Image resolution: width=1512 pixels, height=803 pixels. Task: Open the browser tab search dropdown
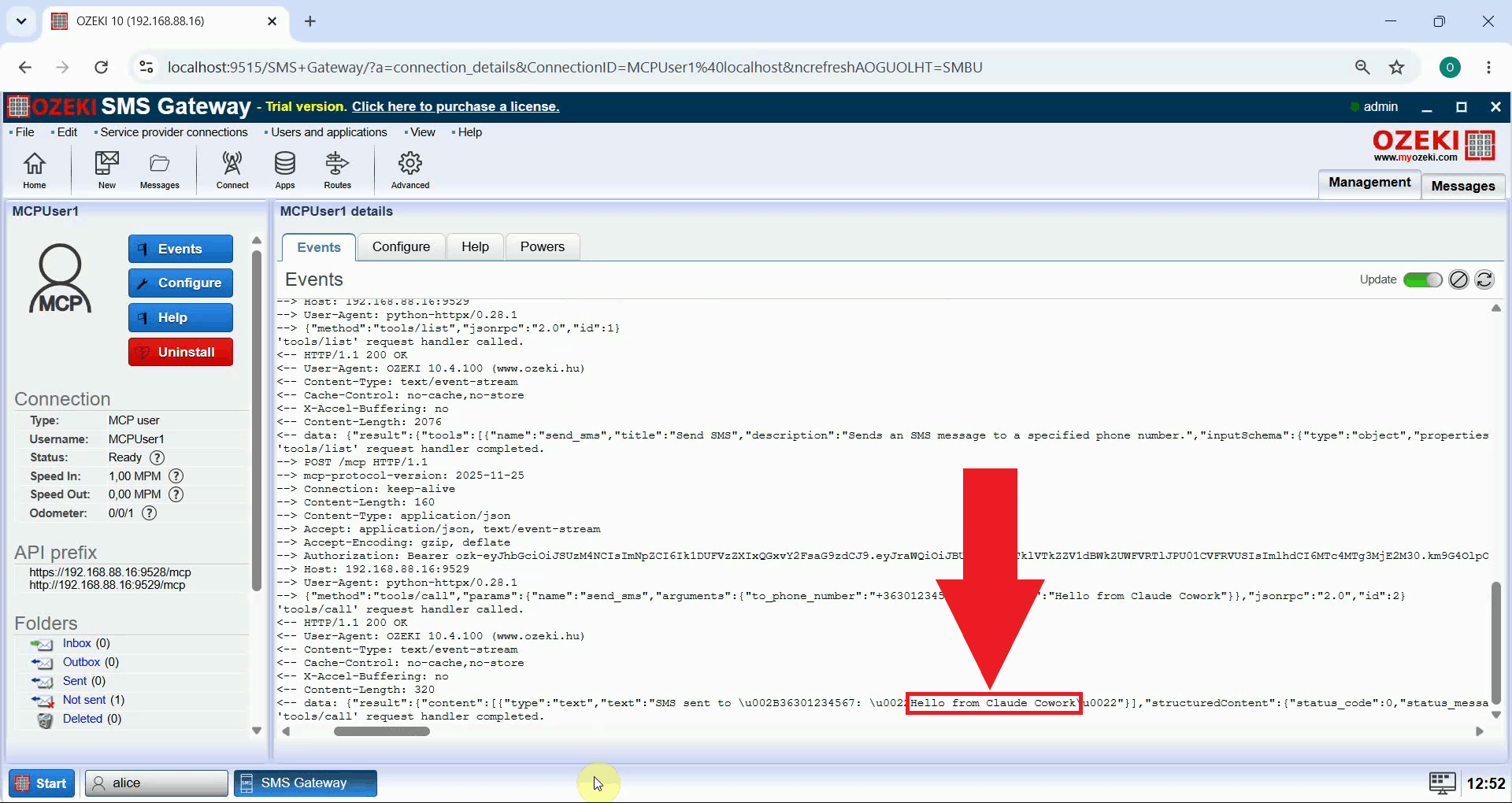click(x=21, y=21)
